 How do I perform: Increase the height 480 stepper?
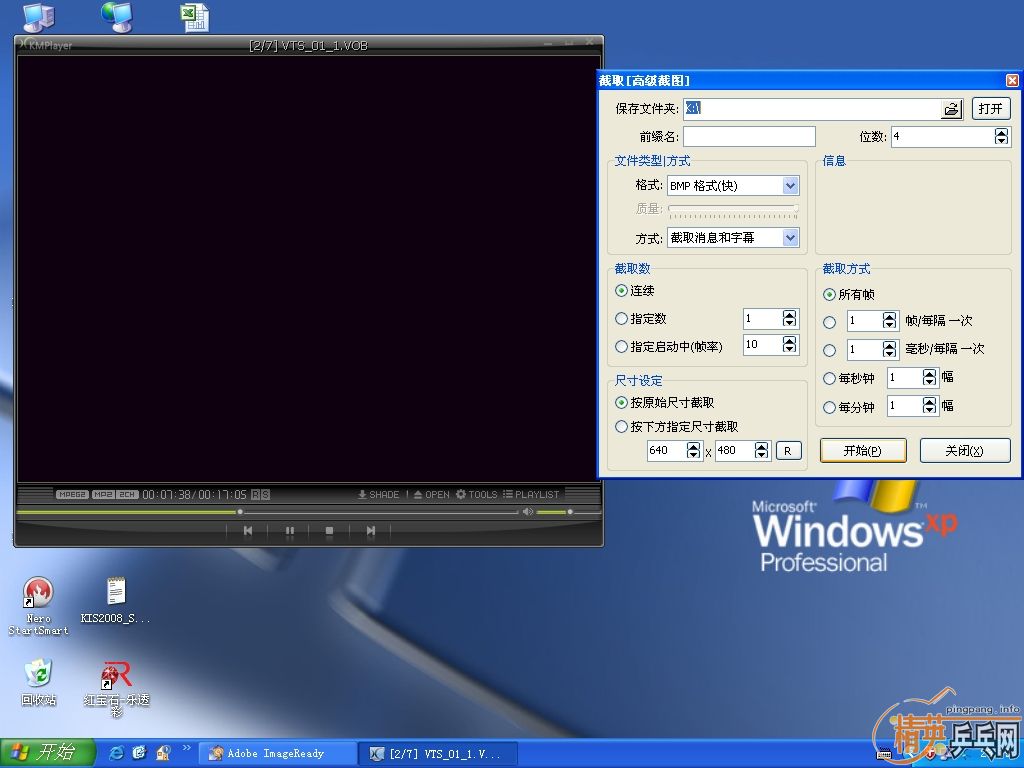click(x=761, y=446)
